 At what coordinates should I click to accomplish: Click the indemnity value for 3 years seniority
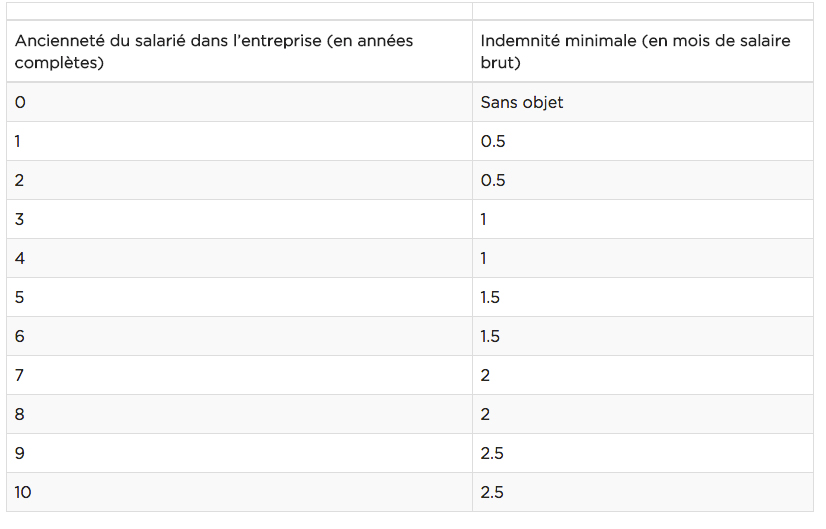pyautogui.click(x=484, y=219)
